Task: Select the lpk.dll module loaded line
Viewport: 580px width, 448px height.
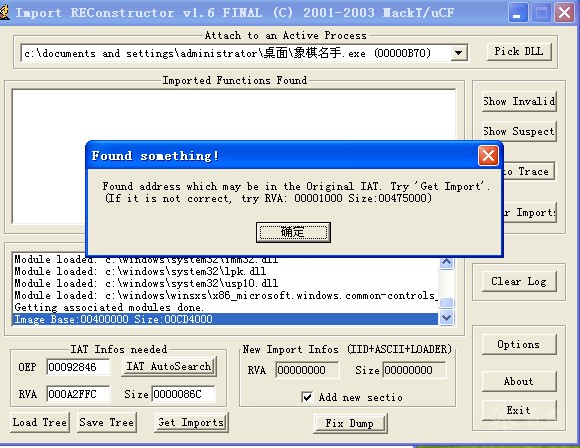Action: 225,271
